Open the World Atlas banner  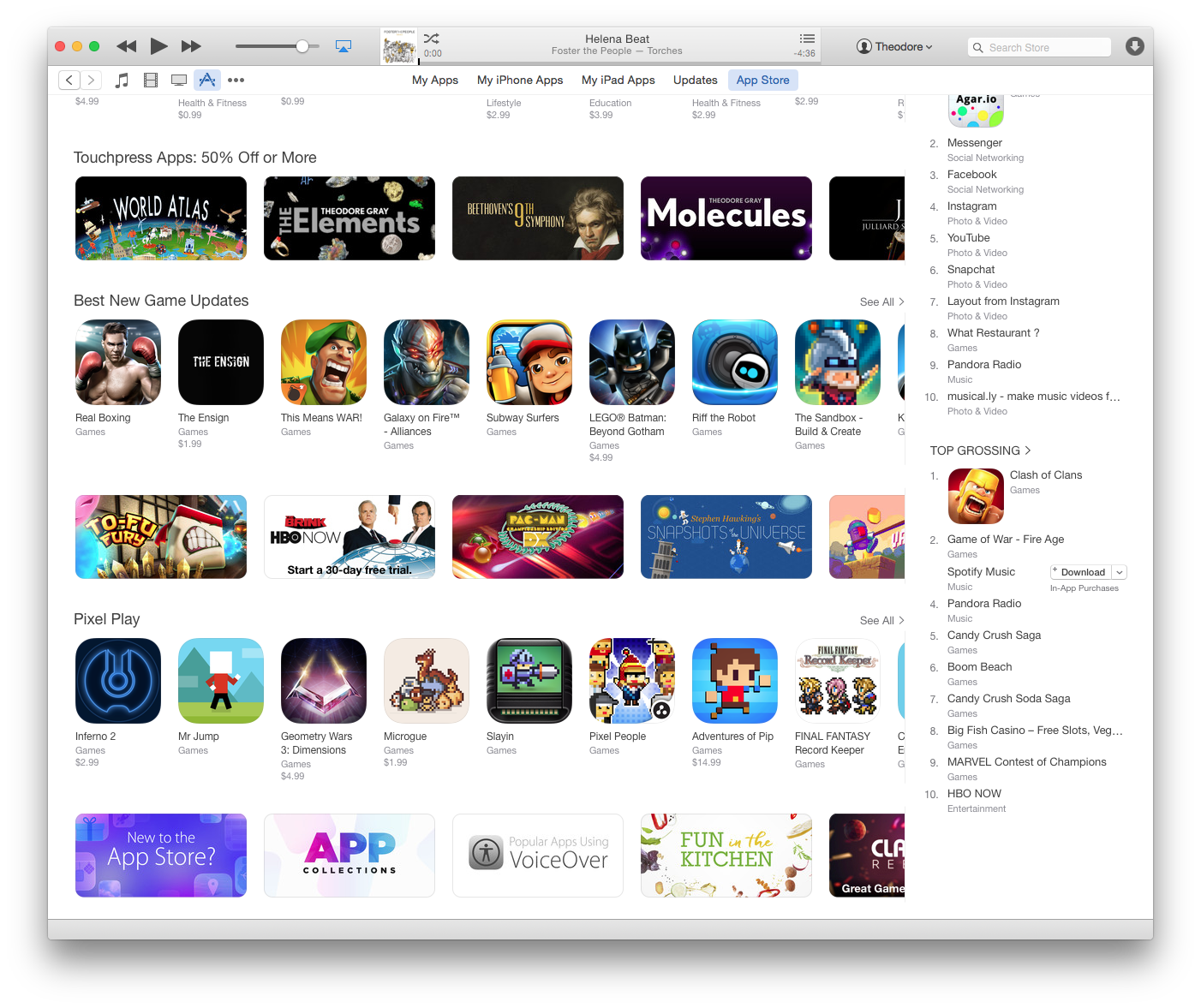coord(161,218)
